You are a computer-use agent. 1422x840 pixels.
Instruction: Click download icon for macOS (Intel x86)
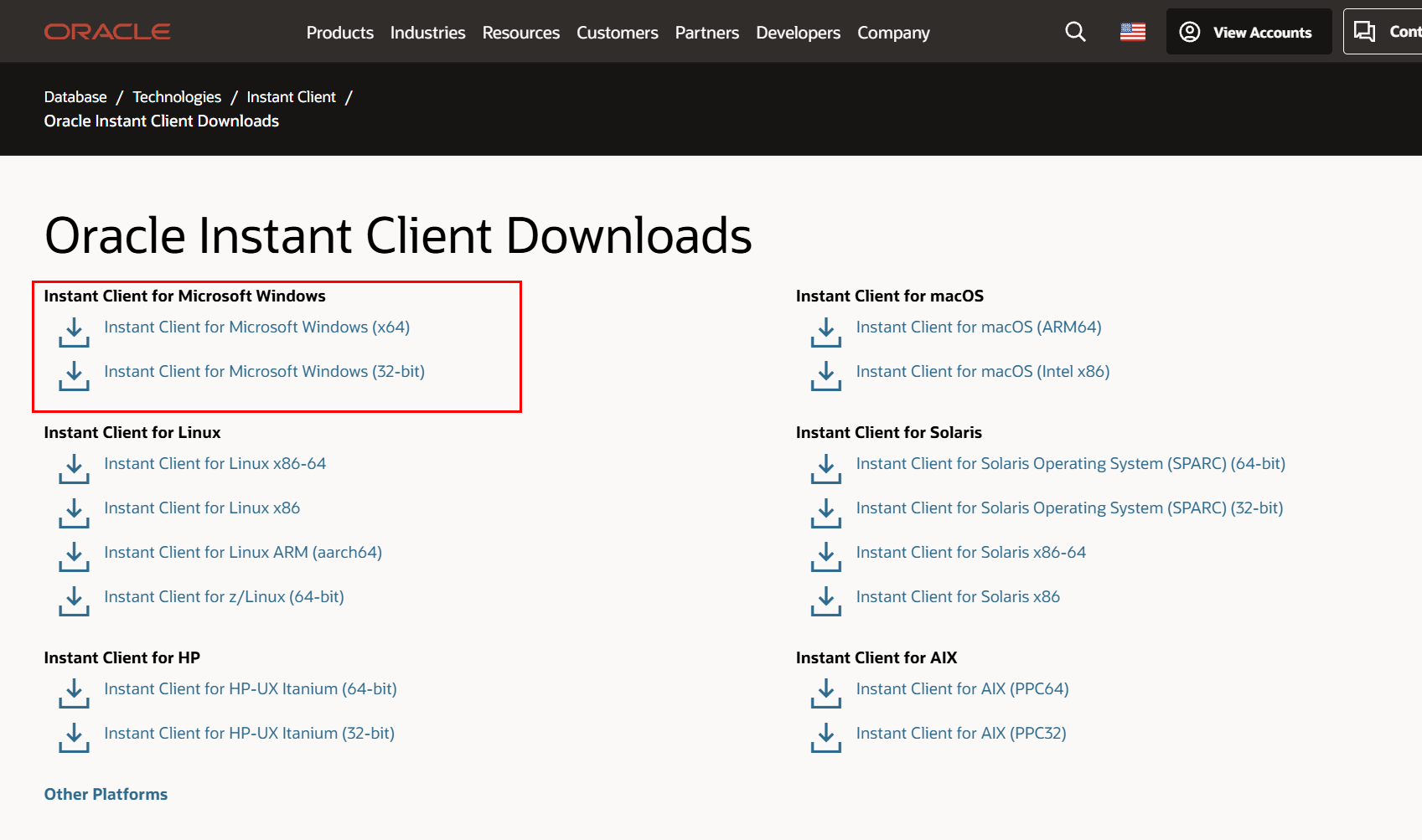[x=826, y=376]
